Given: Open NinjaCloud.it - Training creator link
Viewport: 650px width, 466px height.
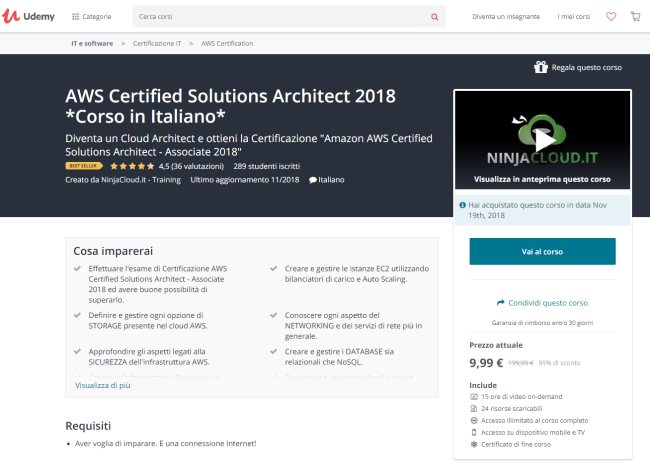Looking at the screenshot, I should (x=141, y=180).
